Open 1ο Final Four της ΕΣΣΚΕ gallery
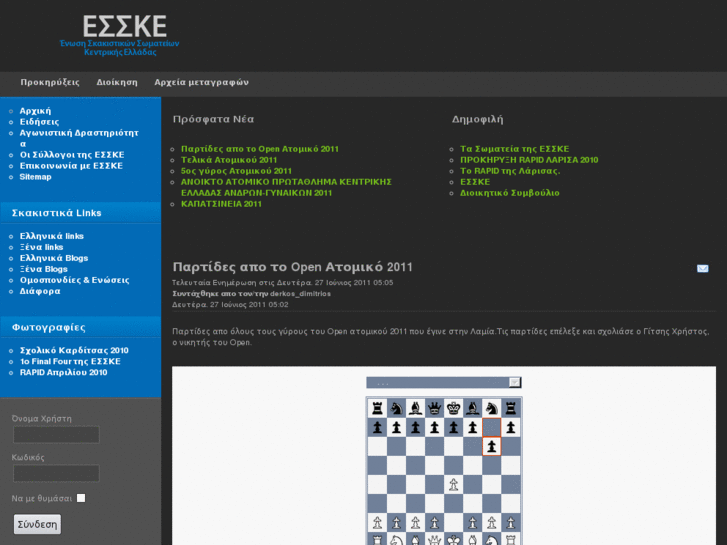The width and height of the screenshot is (727, 545). point(70,362)
